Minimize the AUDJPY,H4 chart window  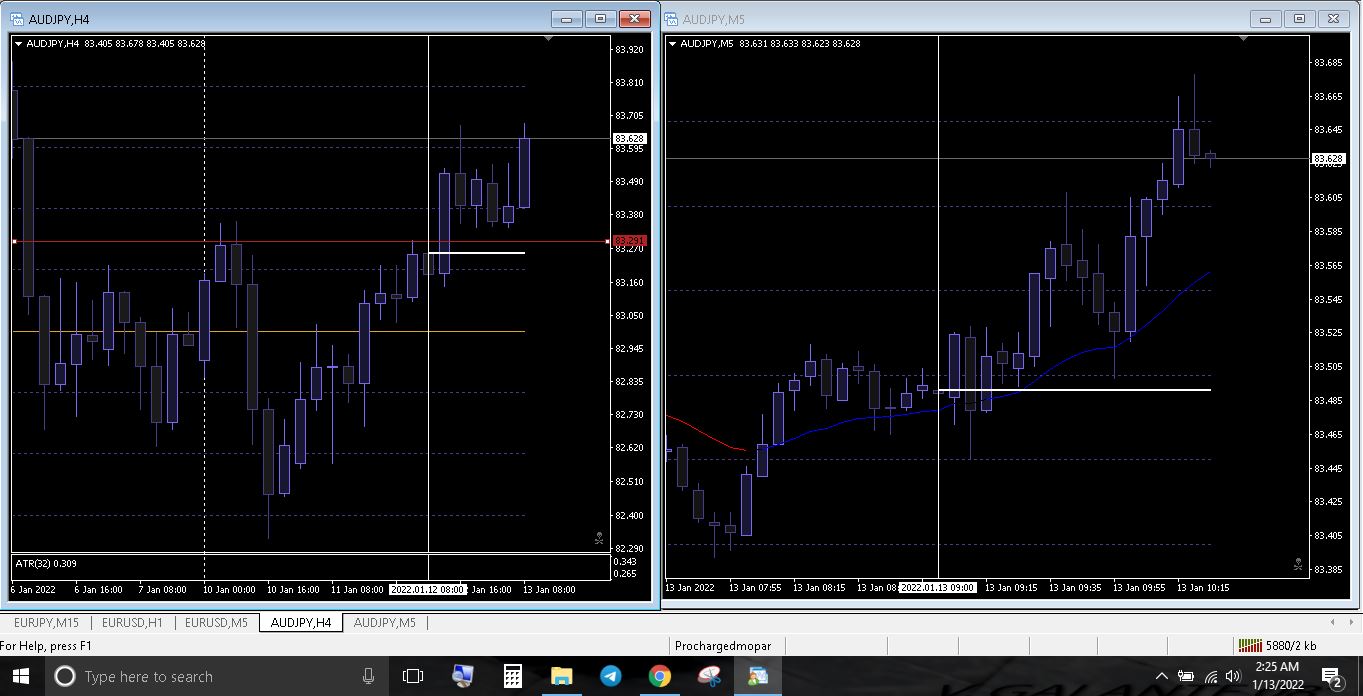pos(567,19)
